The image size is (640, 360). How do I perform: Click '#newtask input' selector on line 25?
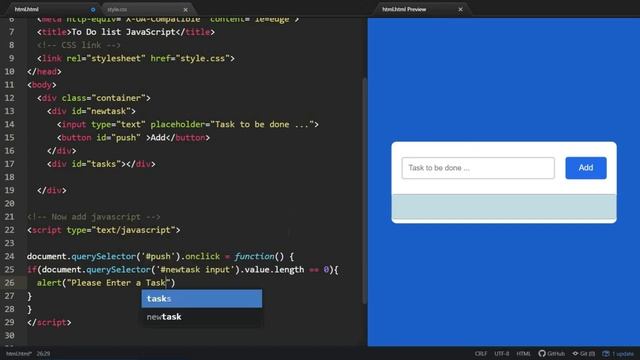tap(195, 269)
